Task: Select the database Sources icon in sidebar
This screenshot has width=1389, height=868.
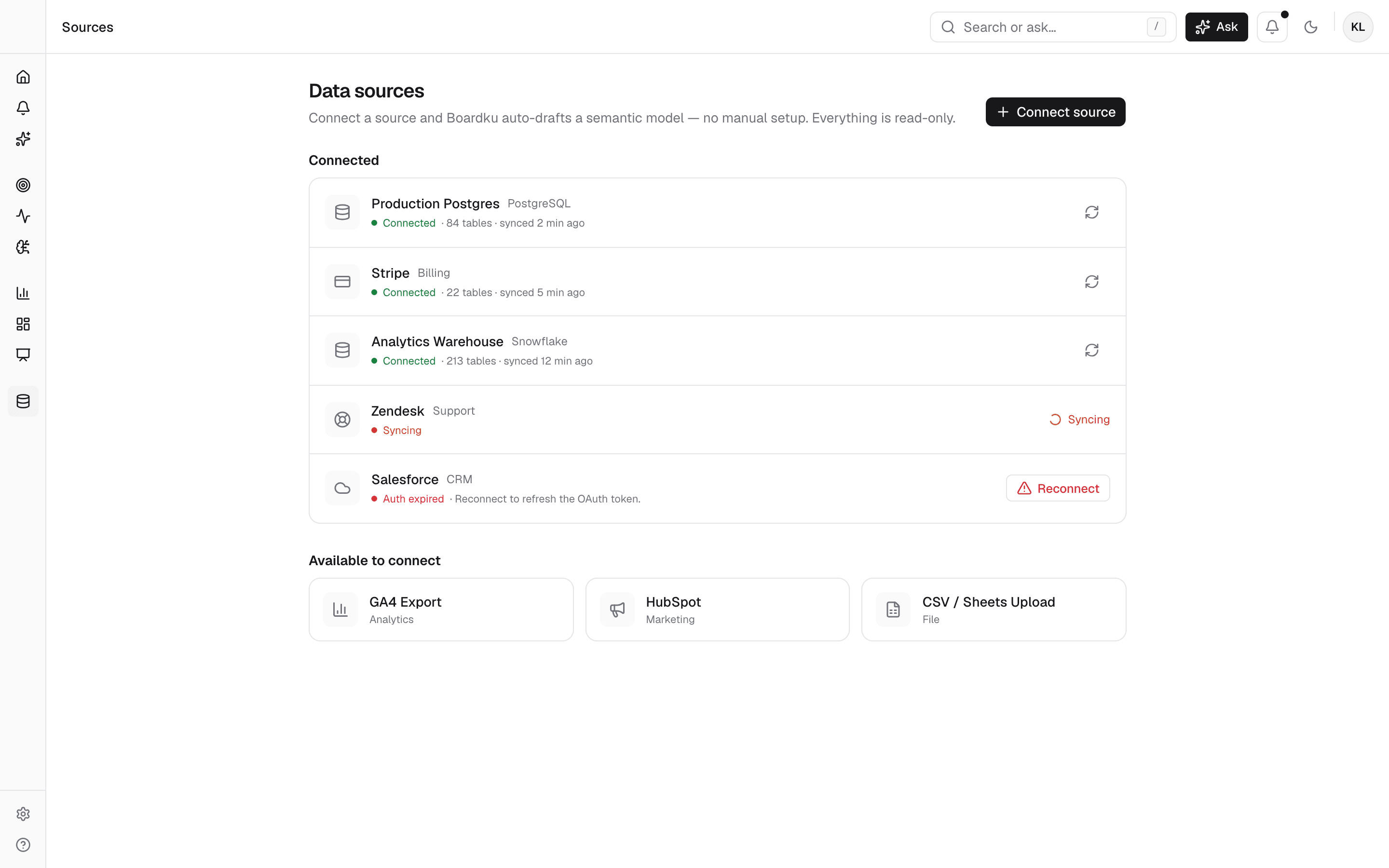Action: tap(23, 401)
